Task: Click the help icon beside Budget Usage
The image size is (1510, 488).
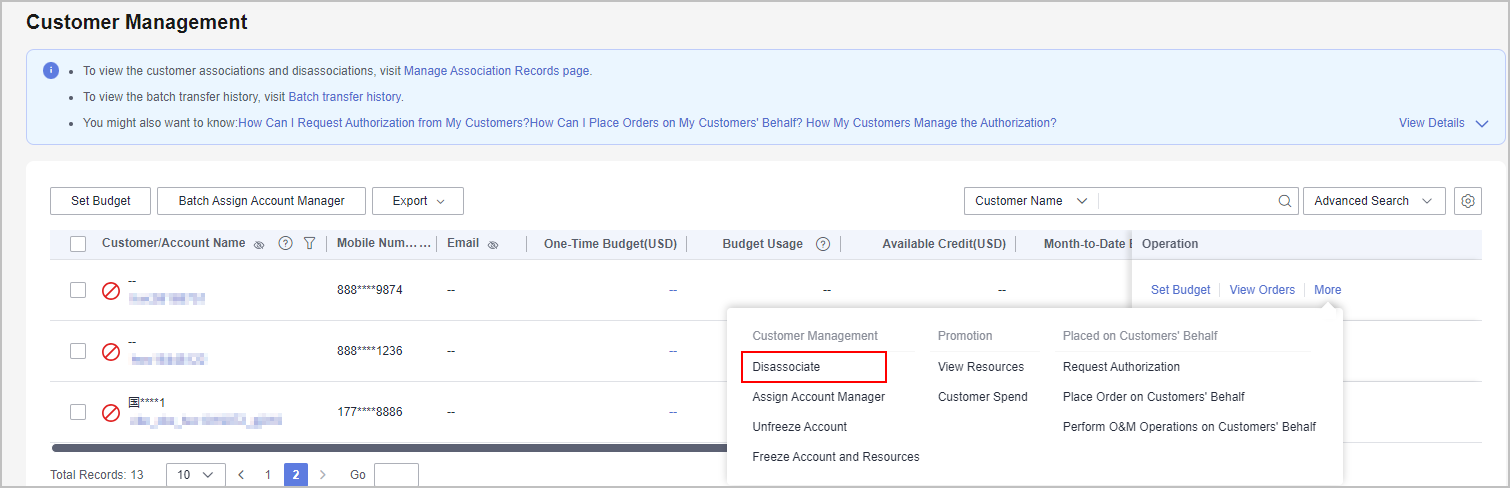Action: point(823,244)
